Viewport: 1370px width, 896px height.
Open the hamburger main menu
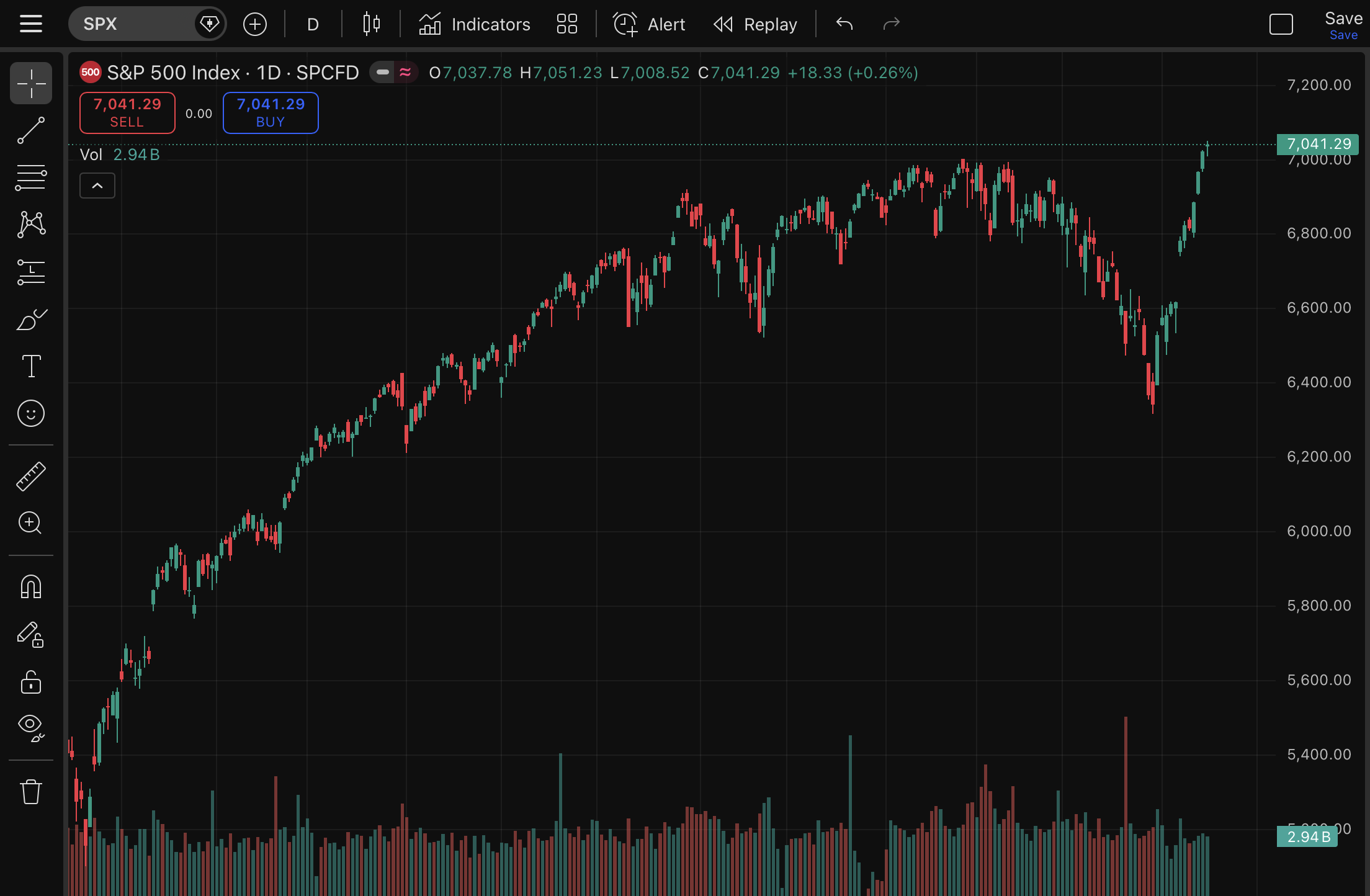tap(31, 24)
